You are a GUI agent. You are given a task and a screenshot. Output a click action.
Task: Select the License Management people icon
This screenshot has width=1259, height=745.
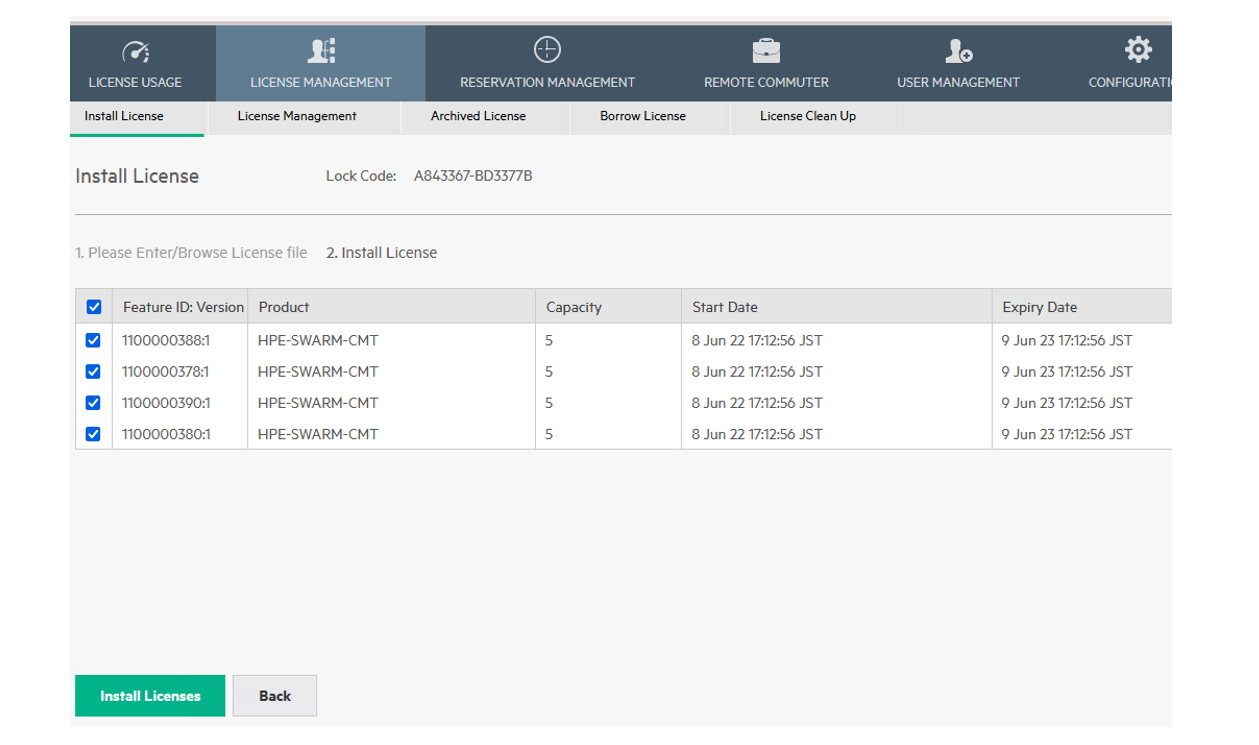point(320,51)
